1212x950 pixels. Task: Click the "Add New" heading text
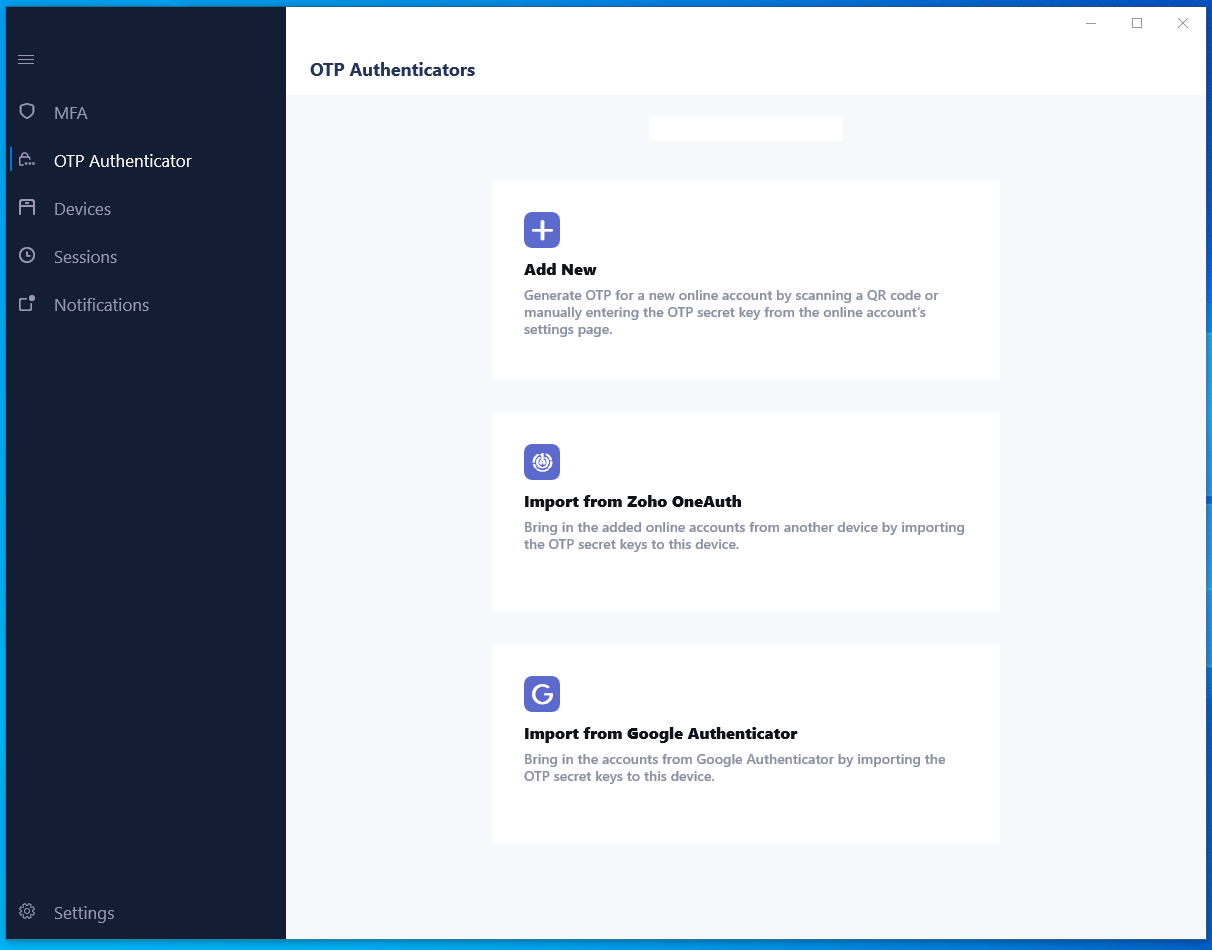[560, 270]
